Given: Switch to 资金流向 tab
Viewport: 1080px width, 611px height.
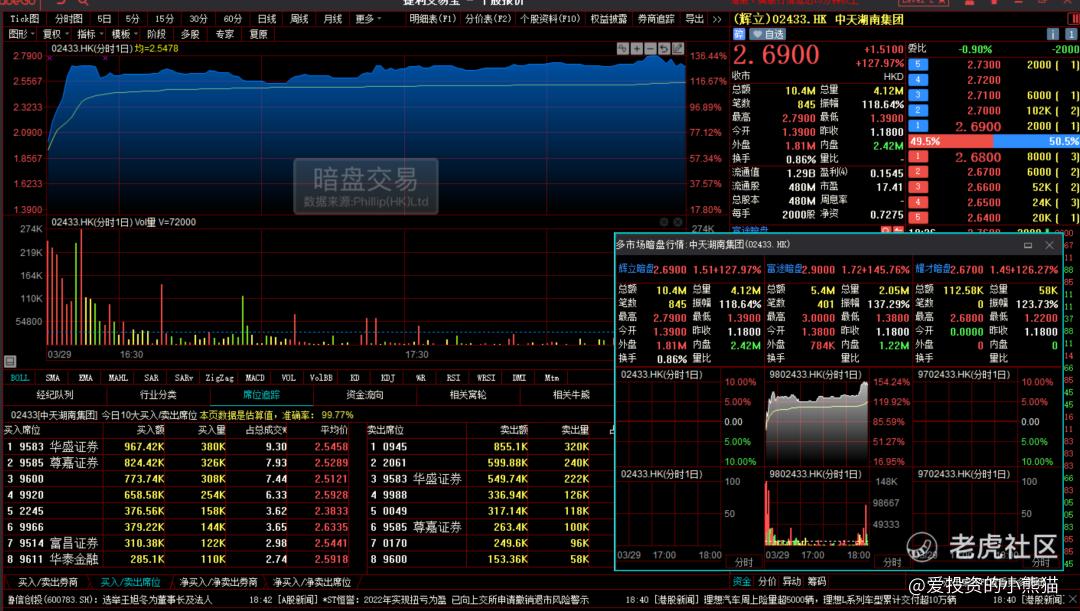Looking at the screenshot, I should [x=364, y=395].
